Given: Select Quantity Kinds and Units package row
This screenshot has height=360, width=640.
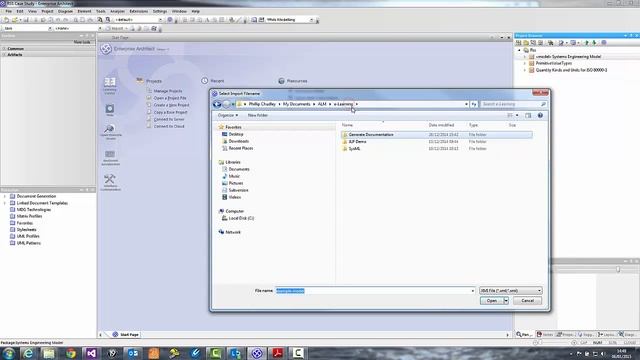Looking at the screenshot, I should (571, 70).
